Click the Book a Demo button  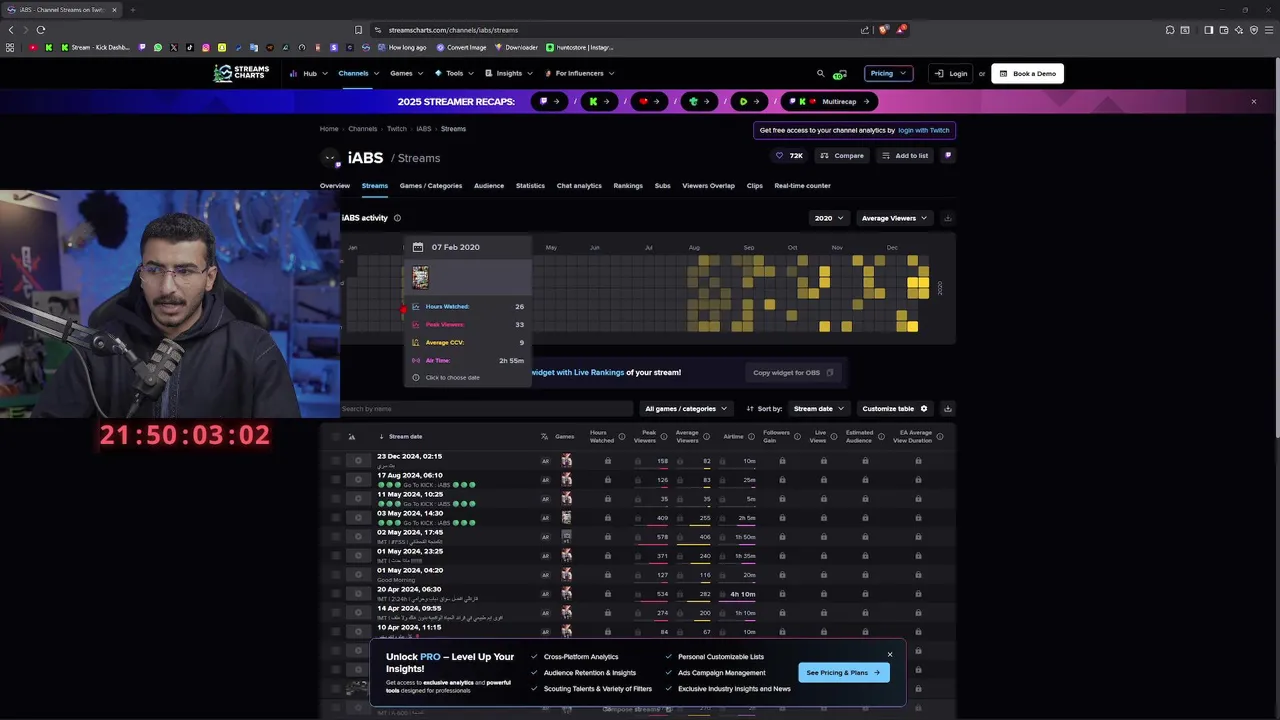[x=1027, y=73]
